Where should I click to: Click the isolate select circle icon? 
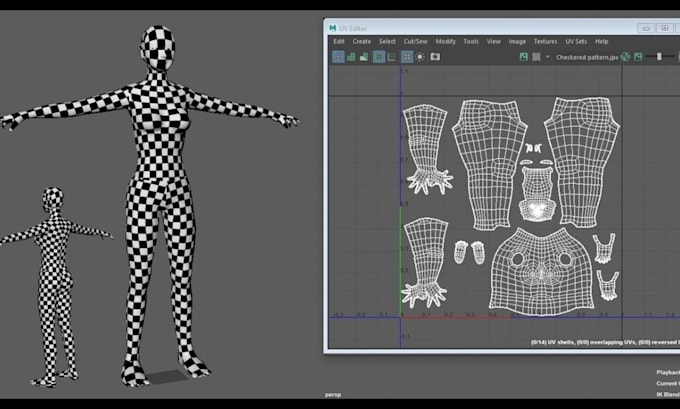420,57
